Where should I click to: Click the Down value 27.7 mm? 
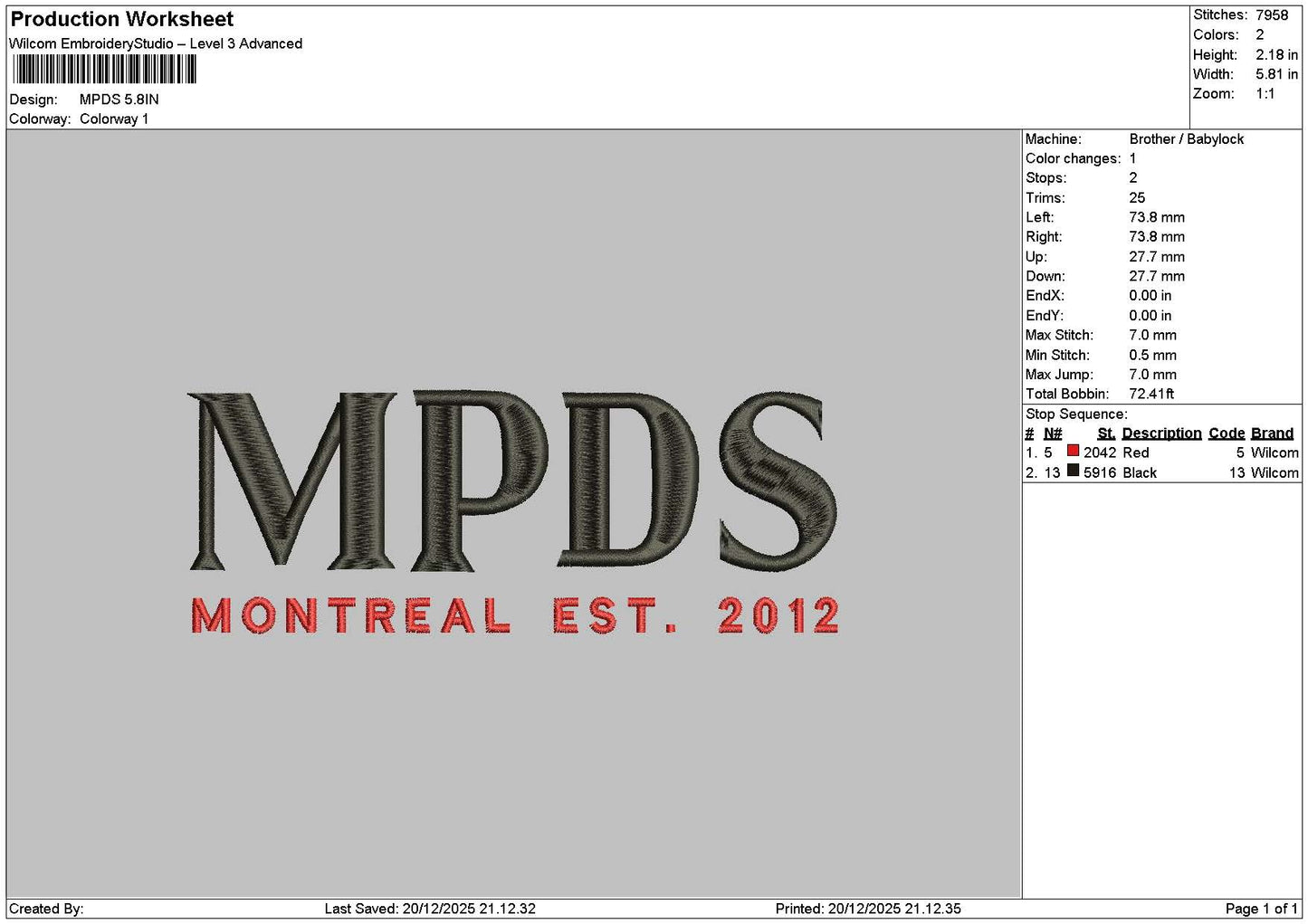1157,276
